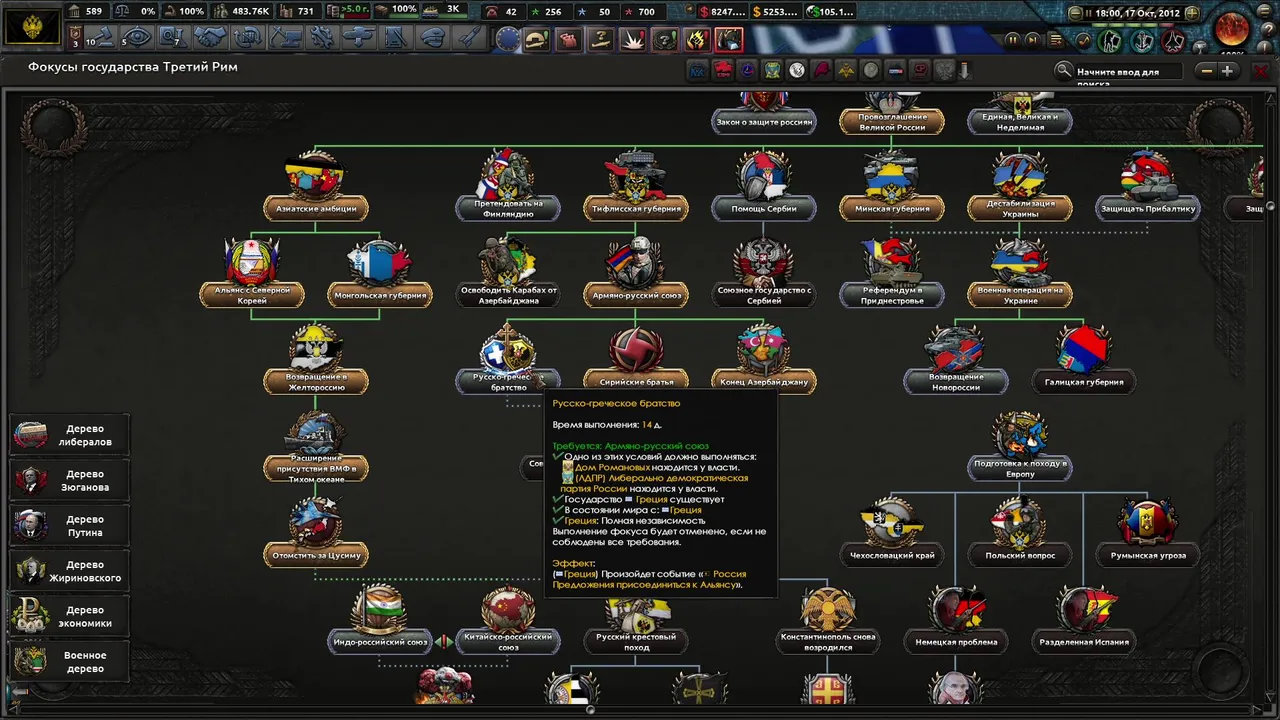Click the explosion alert icon
The height and width of the screenshot is (720, 1280).
(634, 40)
